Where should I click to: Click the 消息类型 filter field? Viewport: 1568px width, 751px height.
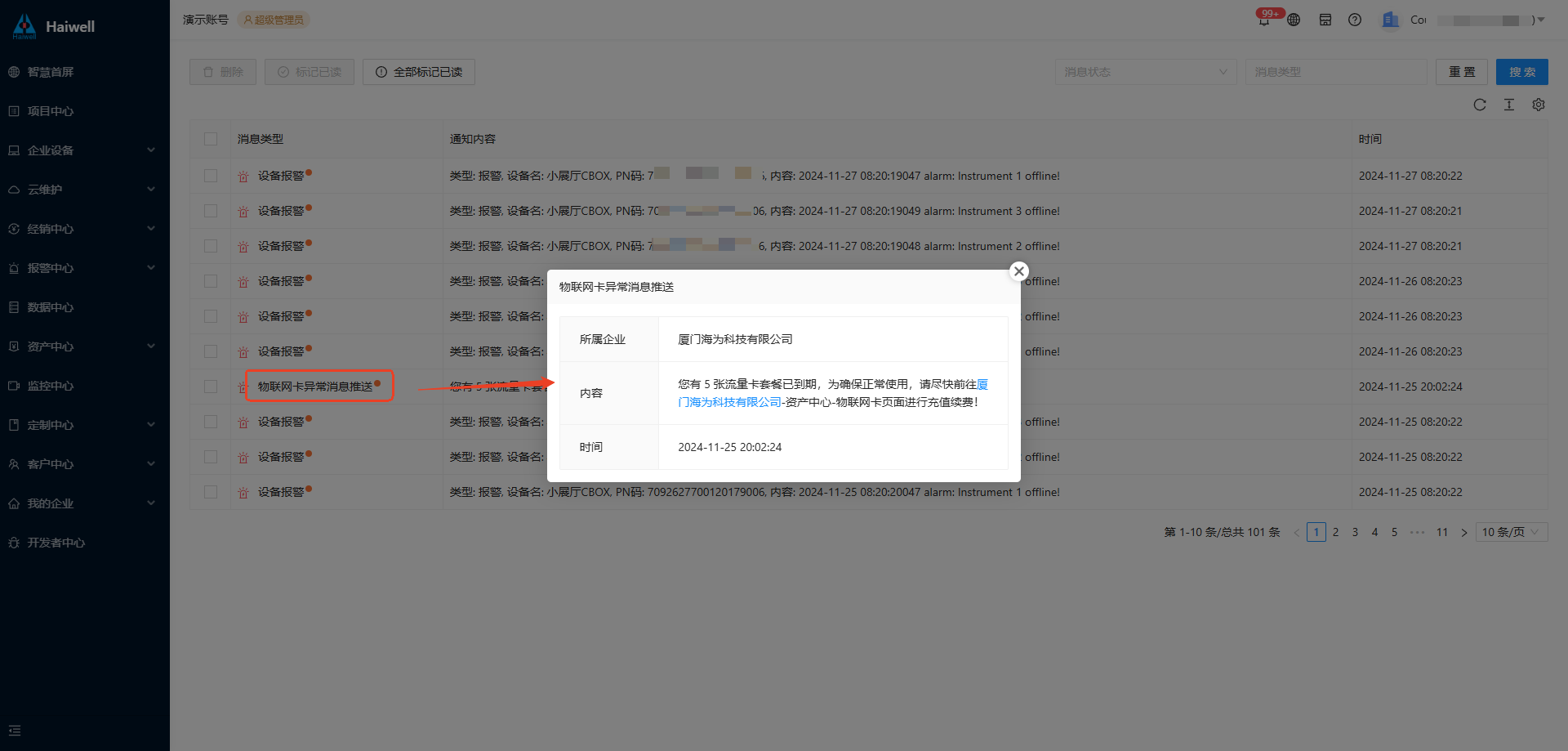(x=1336, y=72)
